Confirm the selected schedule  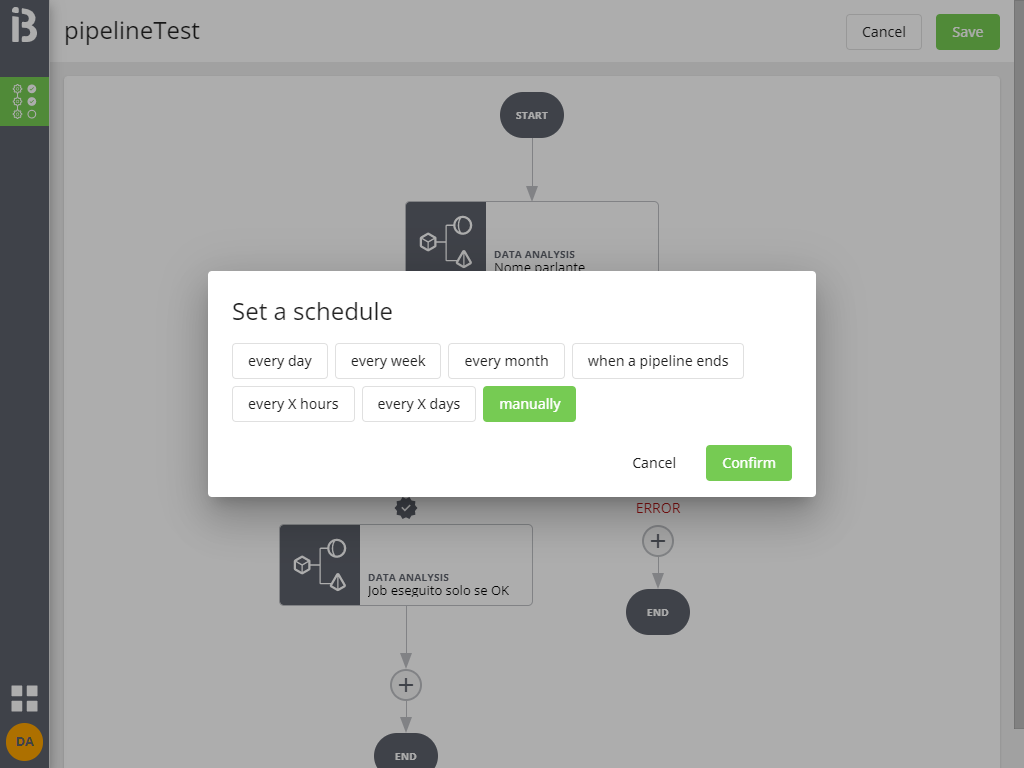(748, 463)
